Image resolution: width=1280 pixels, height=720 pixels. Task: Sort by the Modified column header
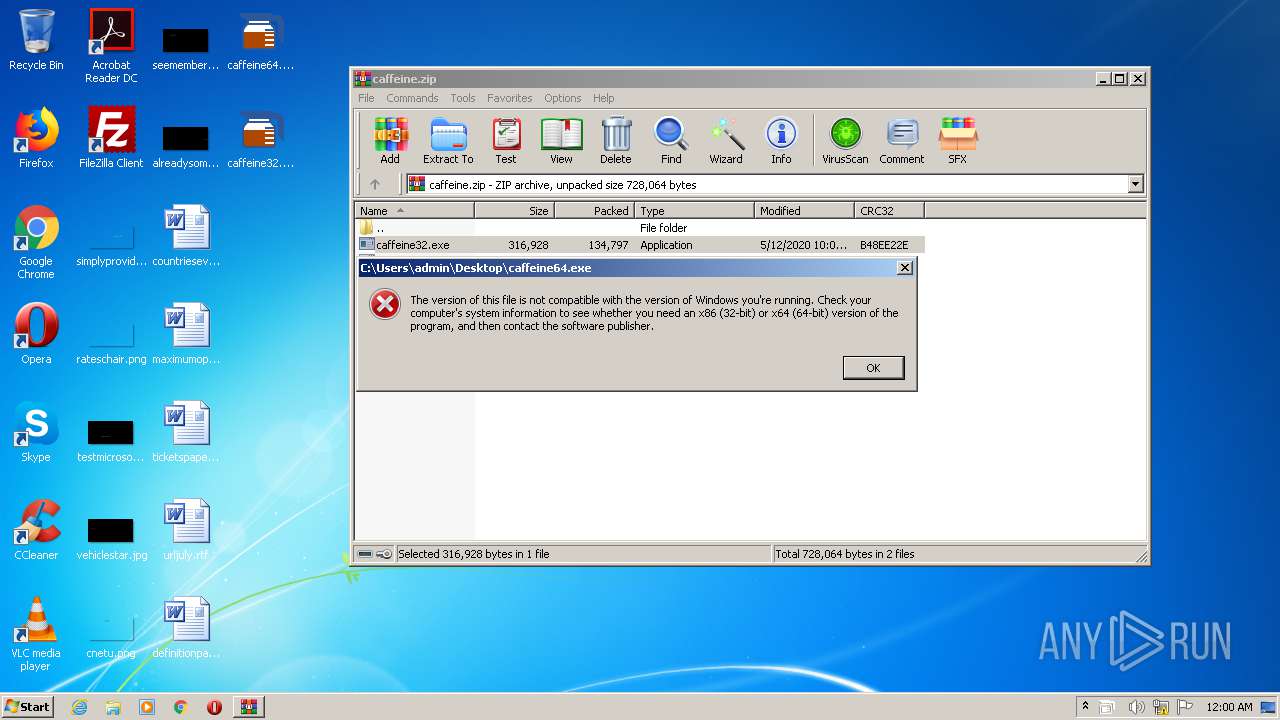tap(804, 211)
